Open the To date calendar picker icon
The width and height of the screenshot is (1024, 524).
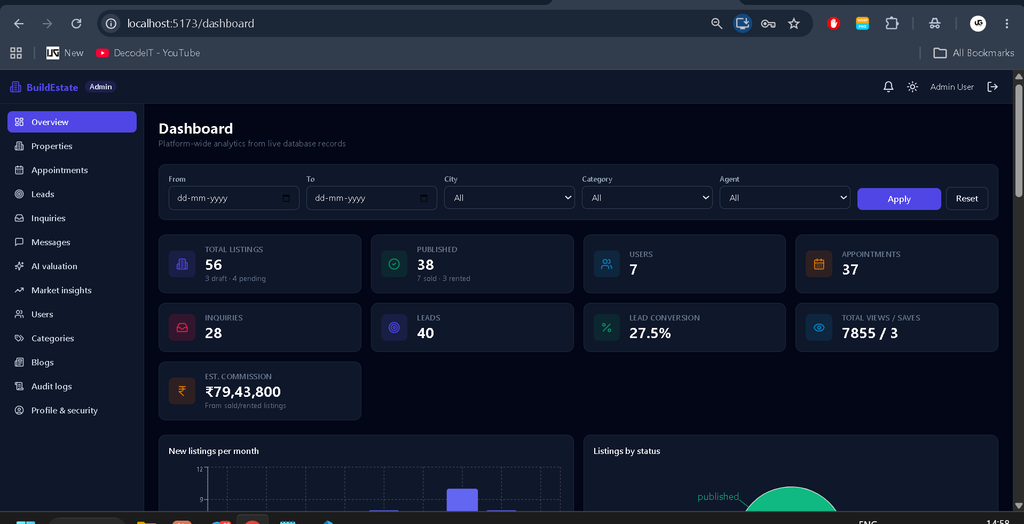click(424, 198)
